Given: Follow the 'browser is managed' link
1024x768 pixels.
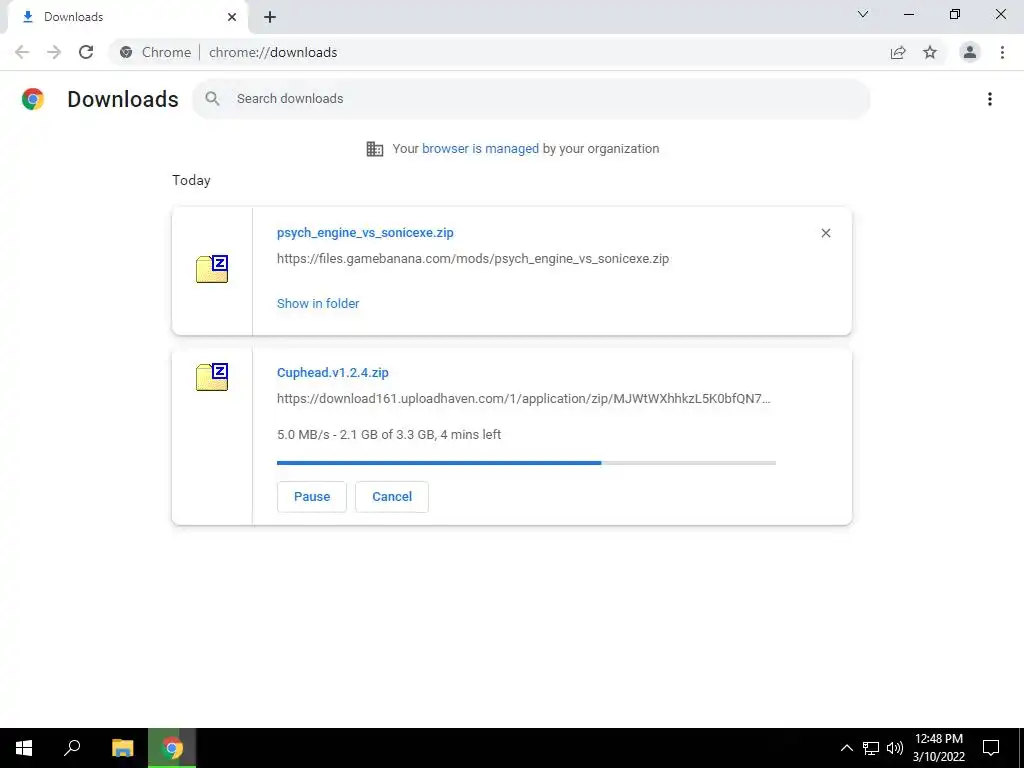Looking at the screenshot, I should (x=480, y=149).
